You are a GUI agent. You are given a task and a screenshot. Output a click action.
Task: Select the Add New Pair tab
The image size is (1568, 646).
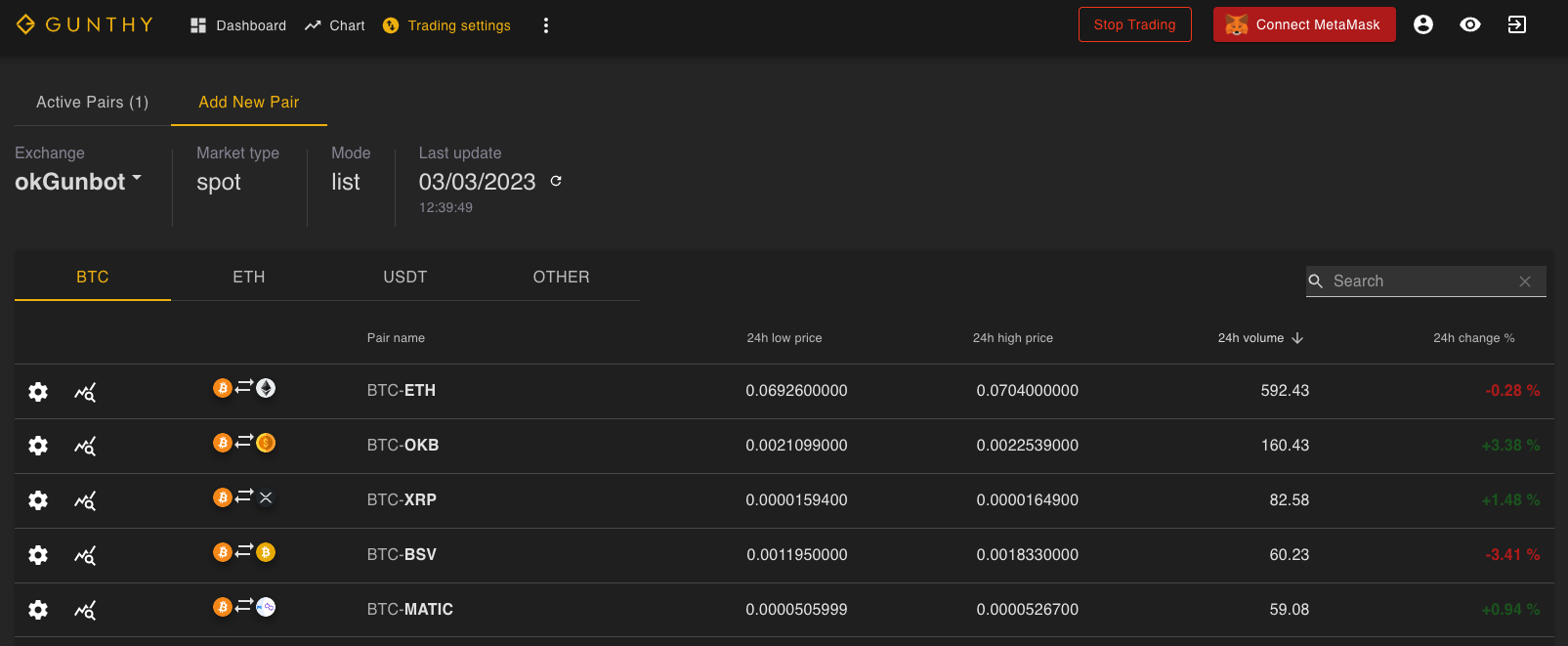(x=249, y=102)
